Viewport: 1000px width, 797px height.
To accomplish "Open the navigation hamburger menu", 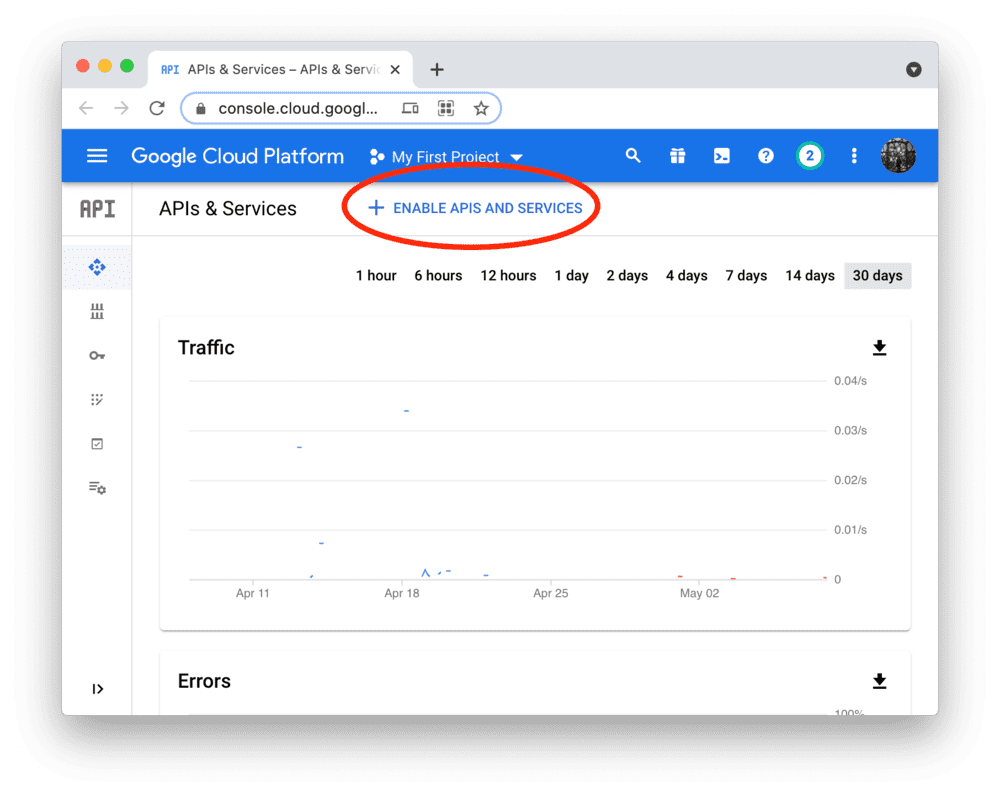I will (97, 156).
